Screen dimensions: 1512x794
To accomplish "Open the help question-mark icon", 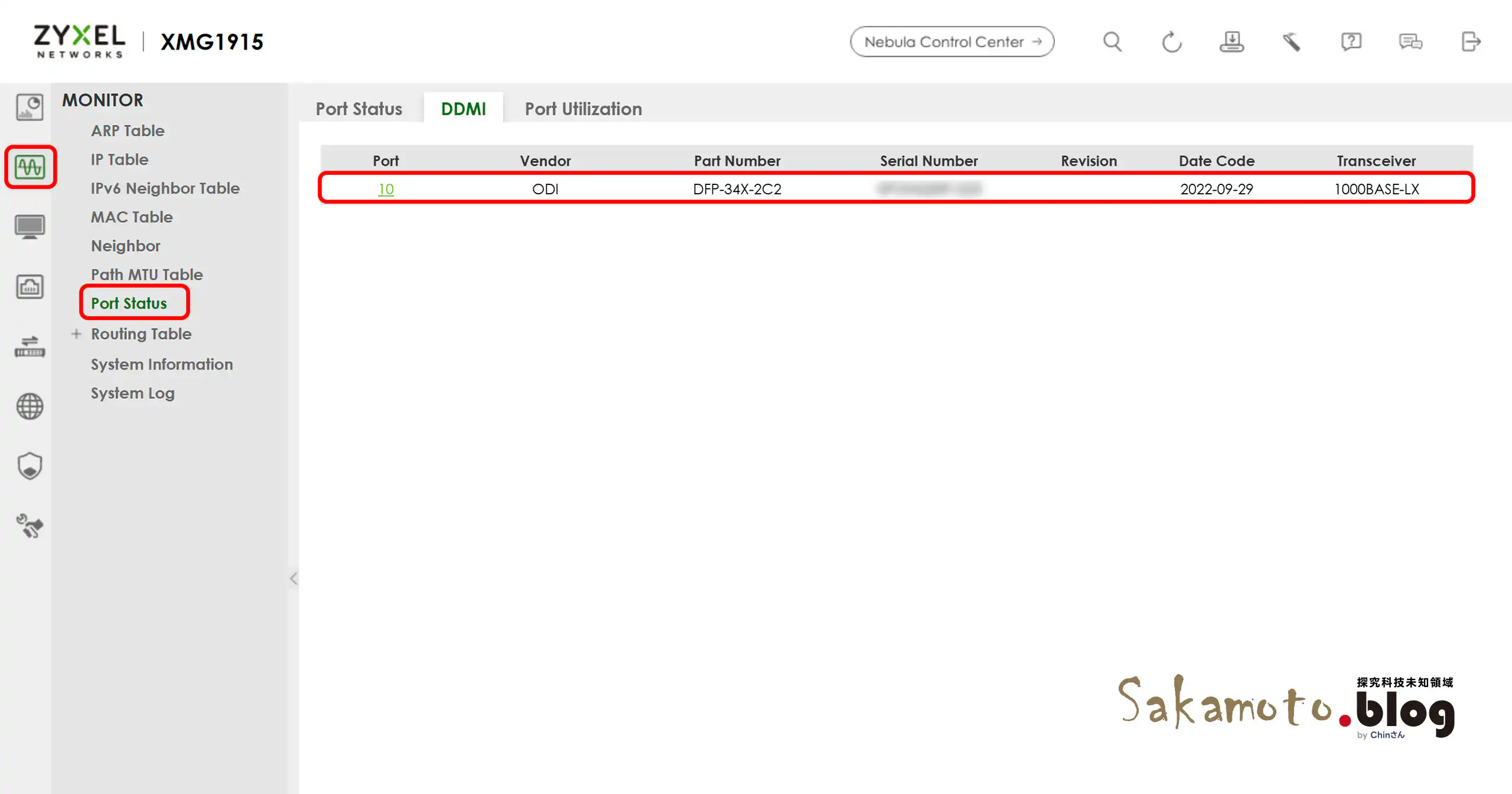I will click(x=1351, y=42).
